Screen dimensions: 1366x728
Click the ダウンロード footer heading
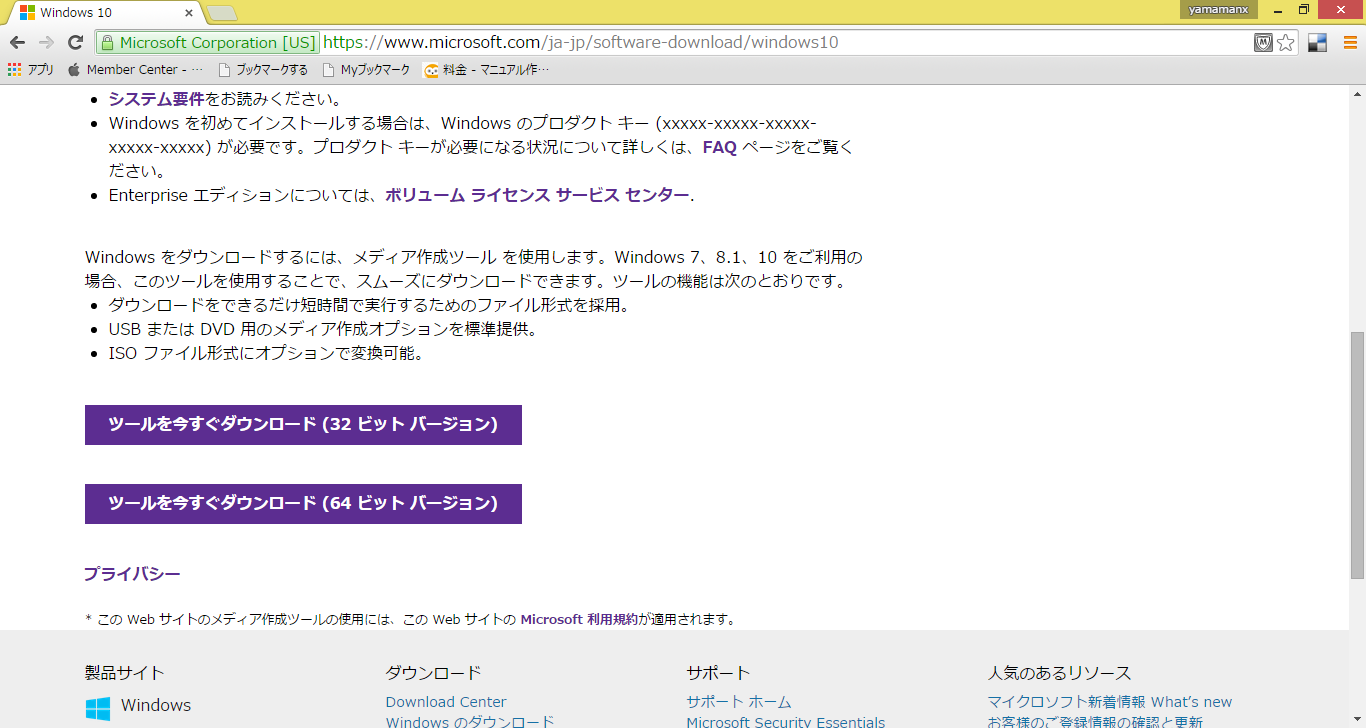tap(433, 673)
